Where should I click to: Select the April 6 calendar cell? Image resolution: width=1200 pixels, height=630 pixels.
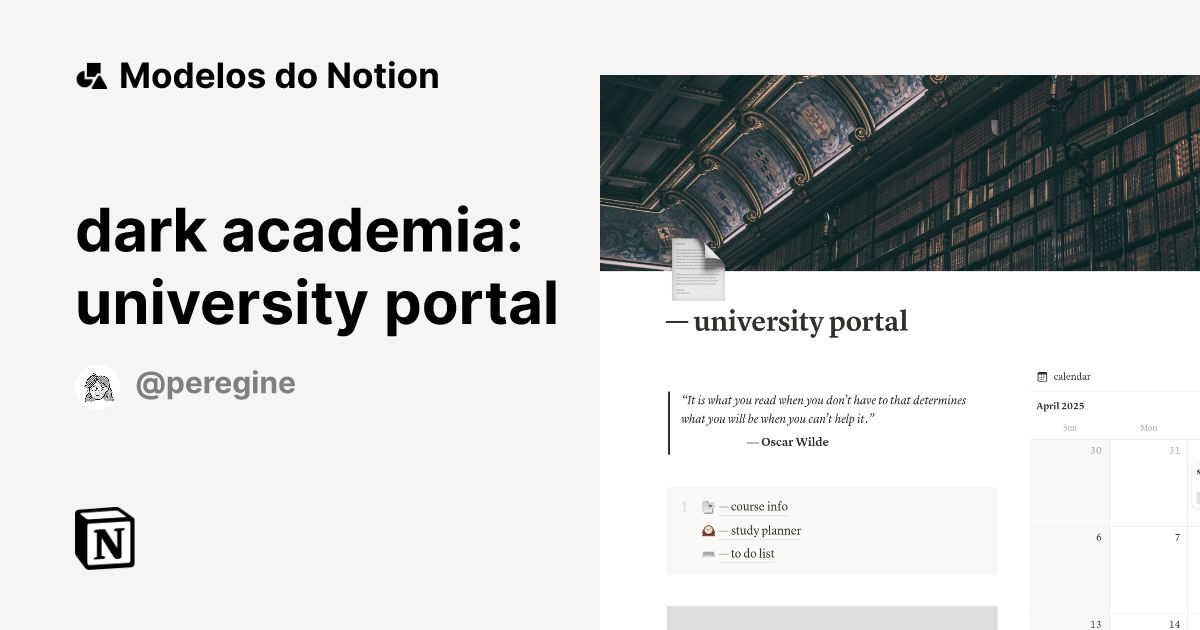pyautogui.click(x=1069, y=570)
